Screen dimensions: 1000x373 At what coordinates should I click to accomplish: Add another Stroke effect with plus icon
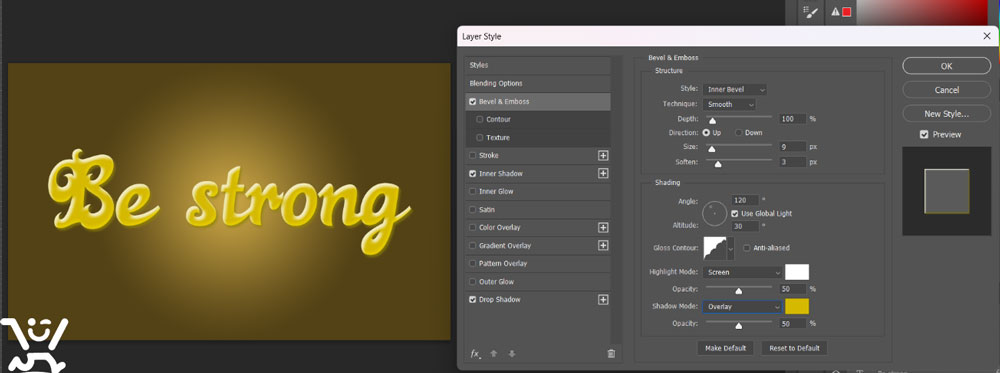coord(603,156)
